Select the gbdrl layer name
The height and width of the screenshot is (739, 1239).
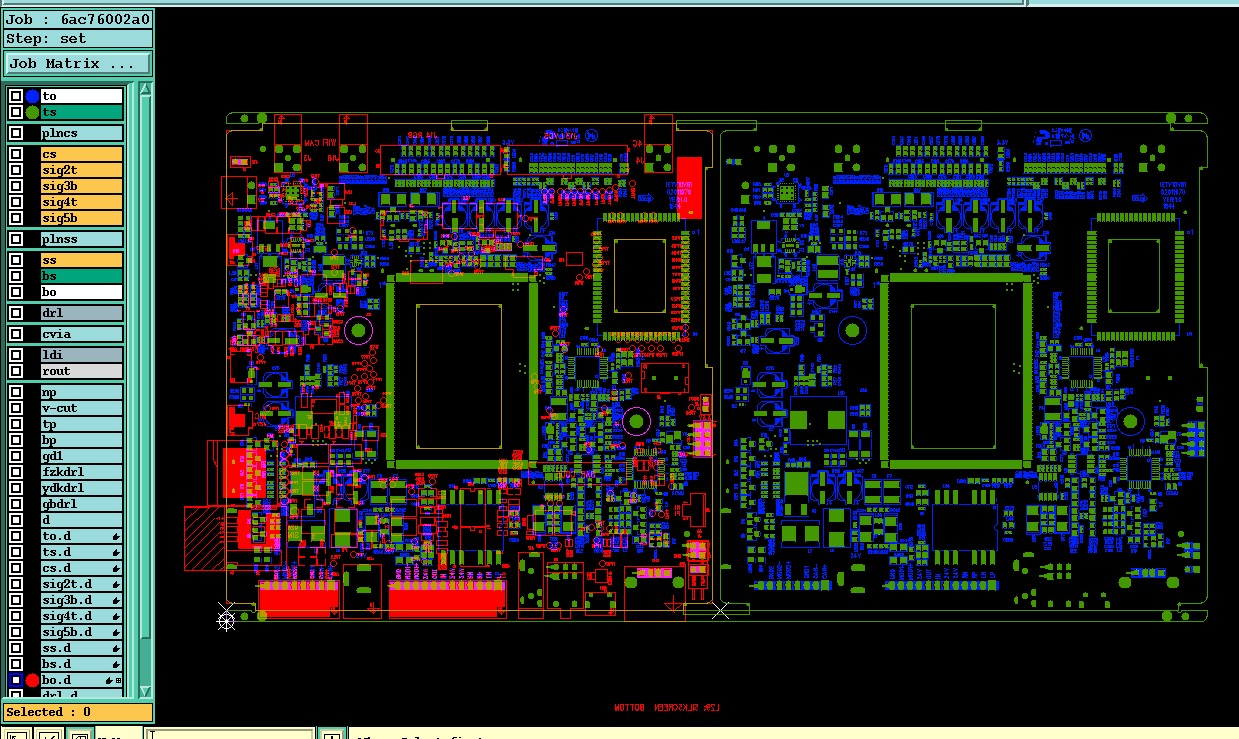pyautogui.click(x=81, y=504)
